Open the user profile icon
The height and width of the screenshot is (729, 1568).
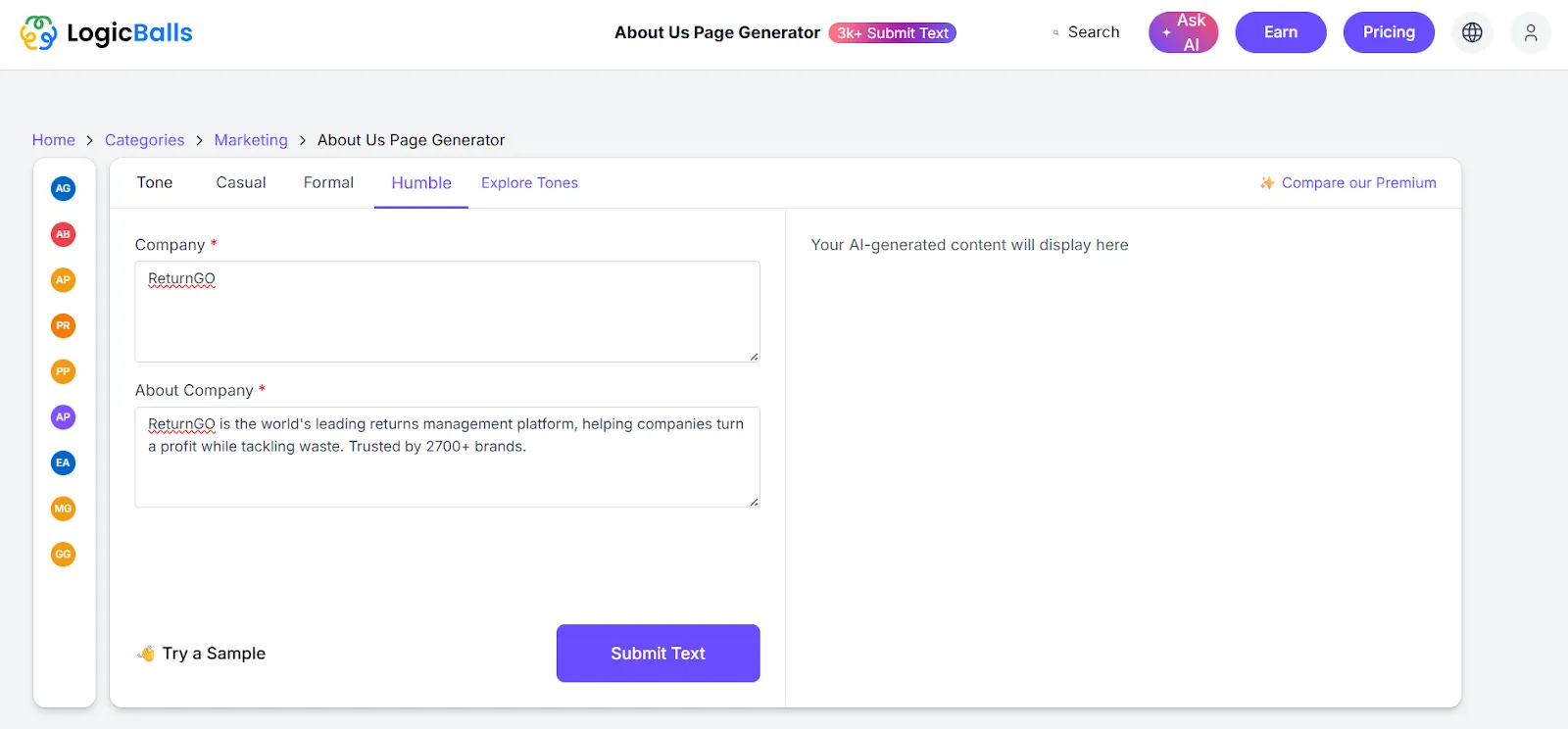click(x=1531, y=32)
